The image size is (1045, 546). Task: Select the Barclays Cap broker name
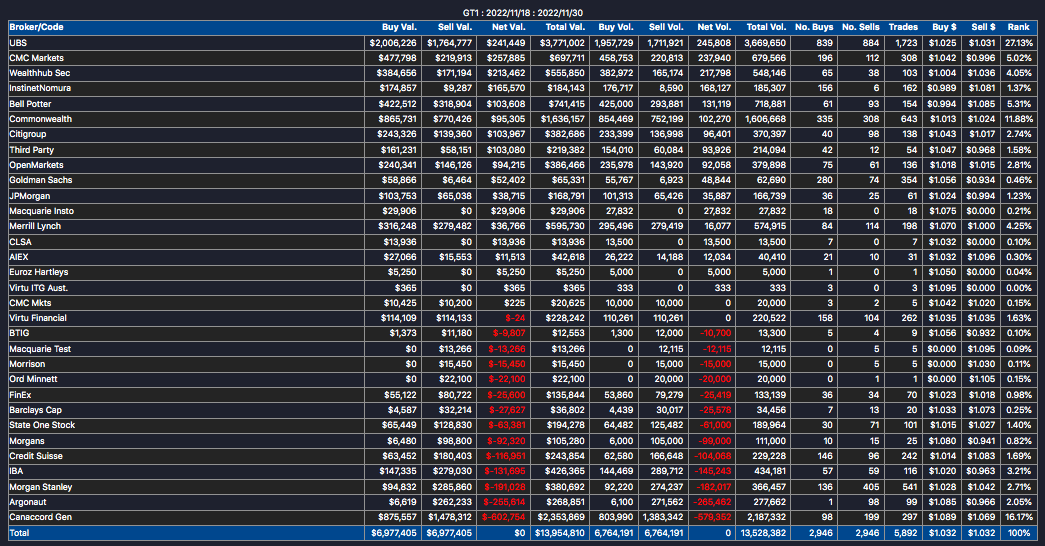tap(35, 410)
